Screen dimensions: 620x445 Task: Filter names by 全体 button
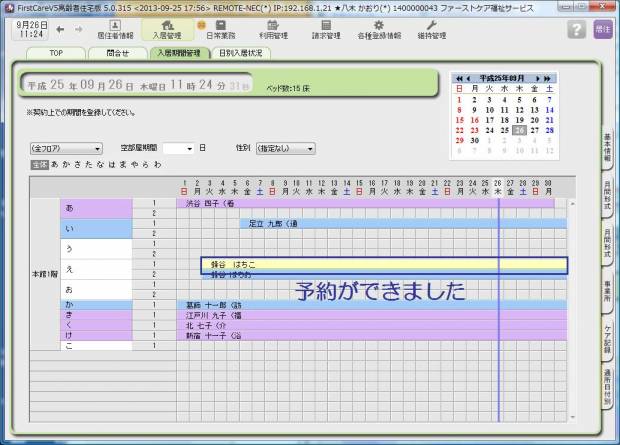point(39,163)
